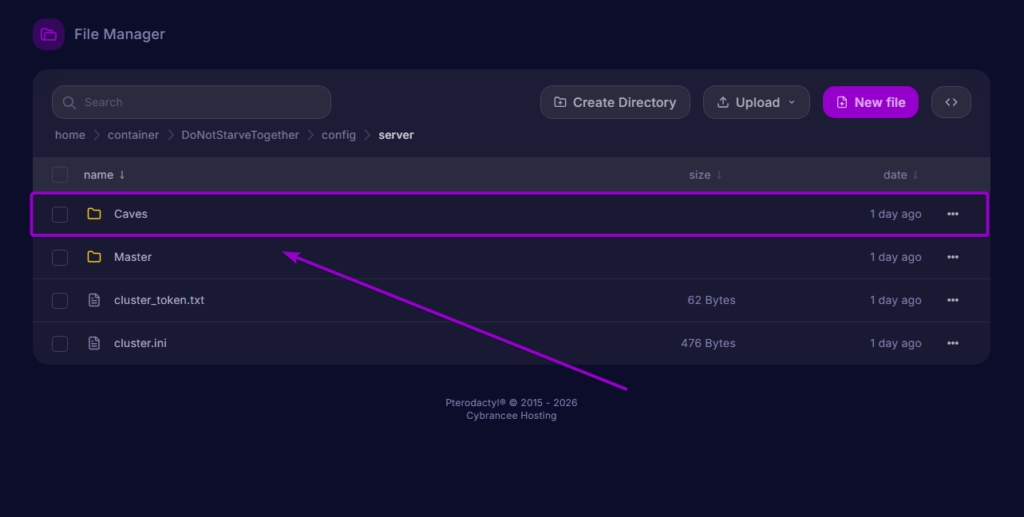Viewport: 1024px width, 517px height.
Task: Go to the container breadcrumb
Action: pos(133,135)
